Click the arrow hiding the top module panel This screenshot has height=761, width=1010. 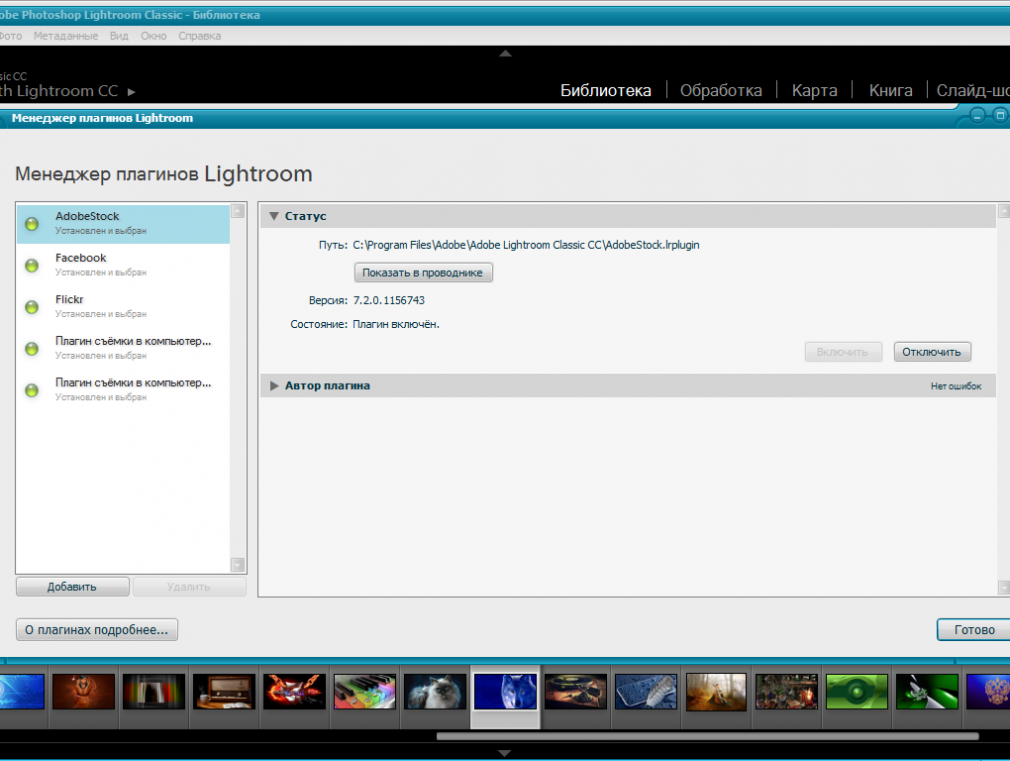(x=505, y=53)
